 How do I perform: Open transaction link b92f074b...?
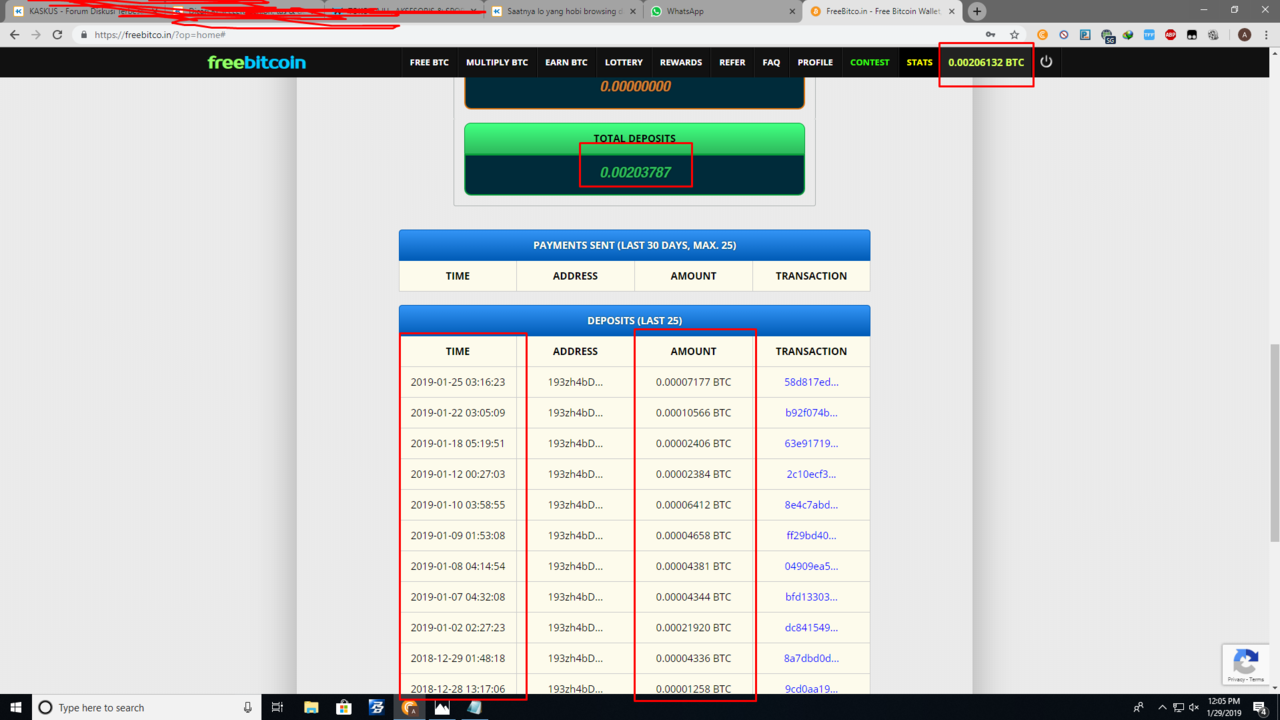pos(811,413)
